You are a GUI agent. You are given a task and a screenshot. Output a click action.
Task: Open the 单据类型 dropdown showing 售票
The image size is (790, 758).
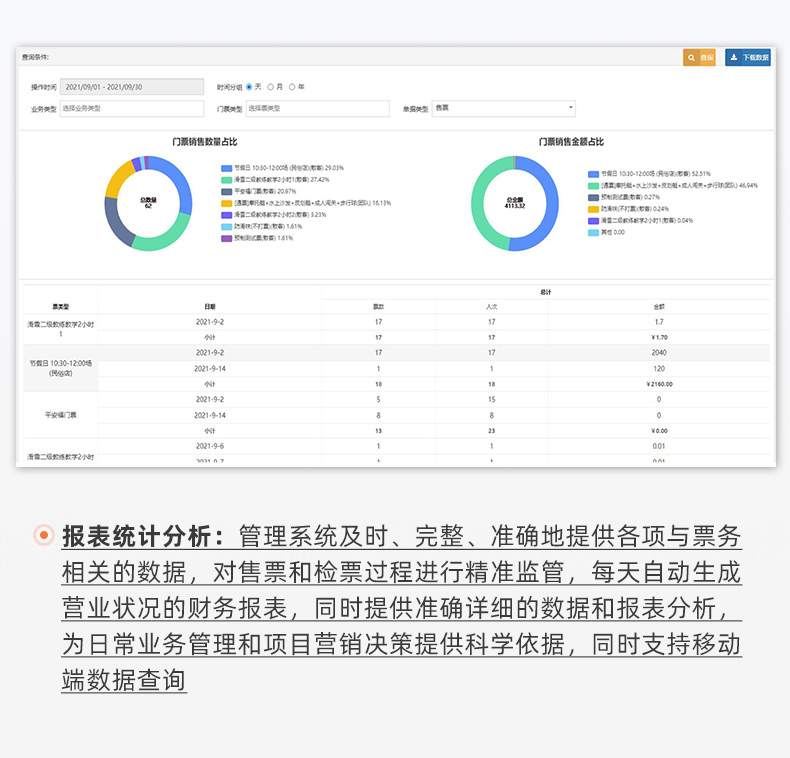503,108
